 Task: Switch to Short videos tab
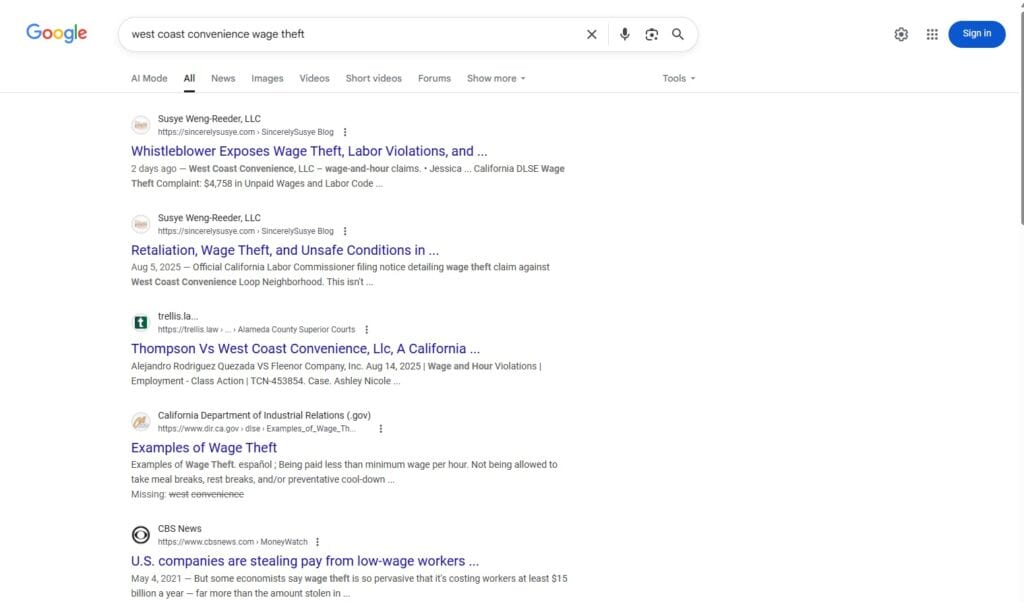tap(374, 78)
